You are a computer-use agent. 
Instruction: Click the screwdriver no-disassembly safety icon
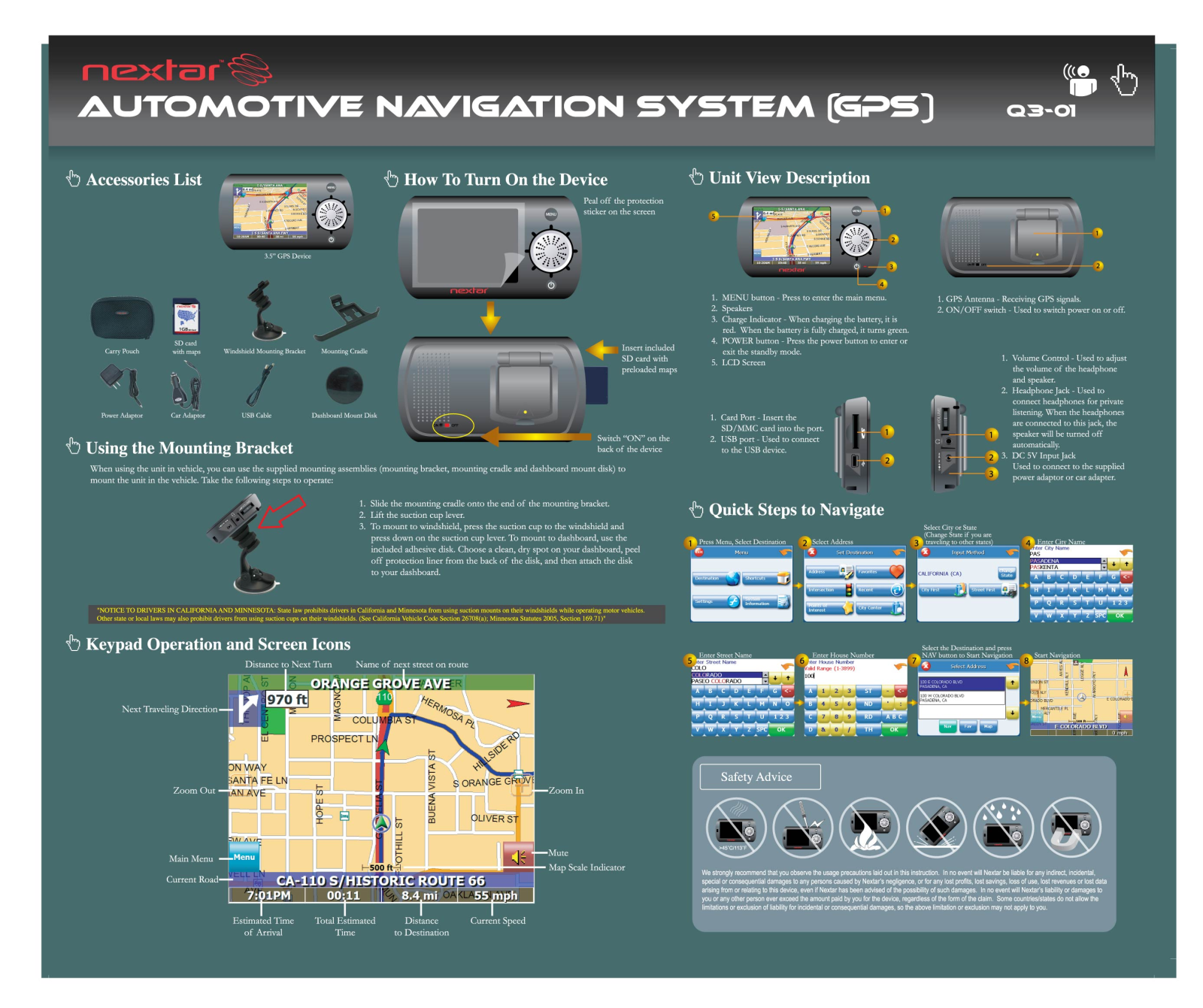[803, 828]
